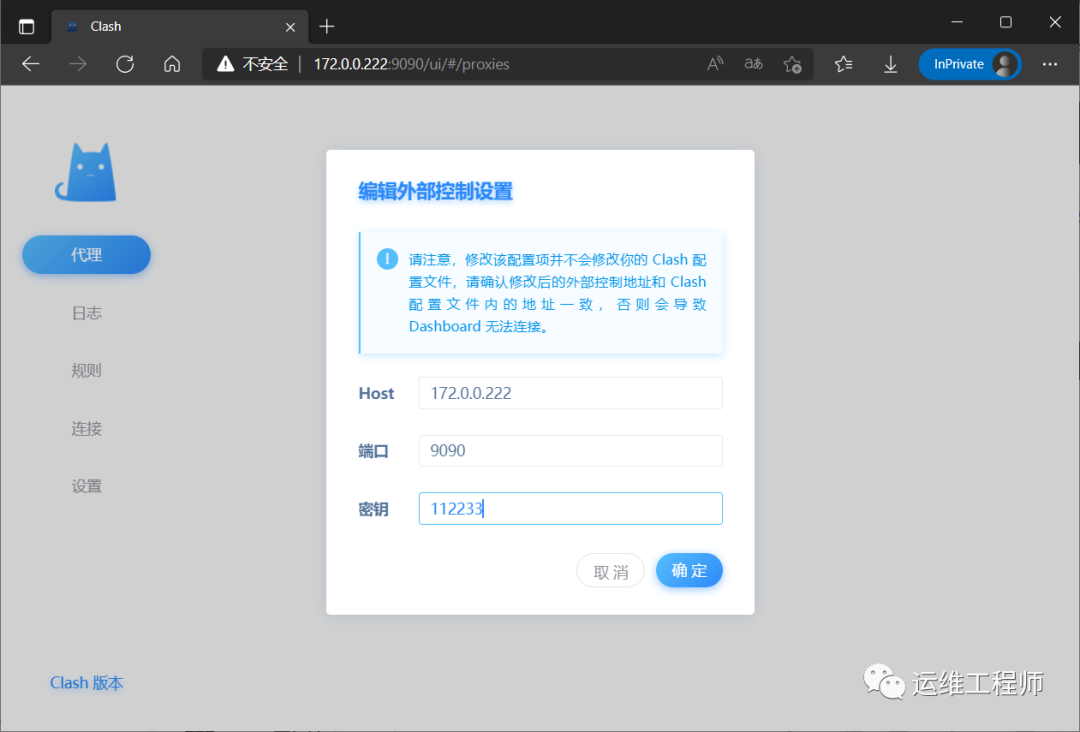Click the add to favorites control
The height and width of the screenshot is (732, 1080).
click(793, 63)
